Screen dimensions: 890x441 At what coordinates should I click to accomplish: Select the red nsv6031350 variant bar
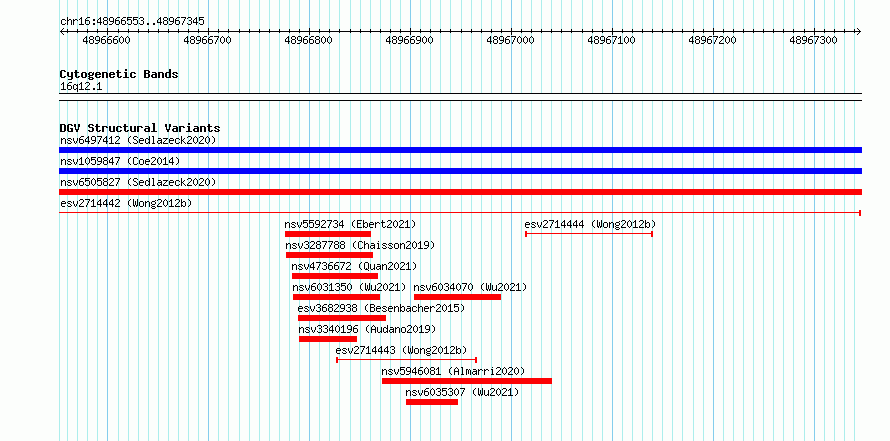337,297
